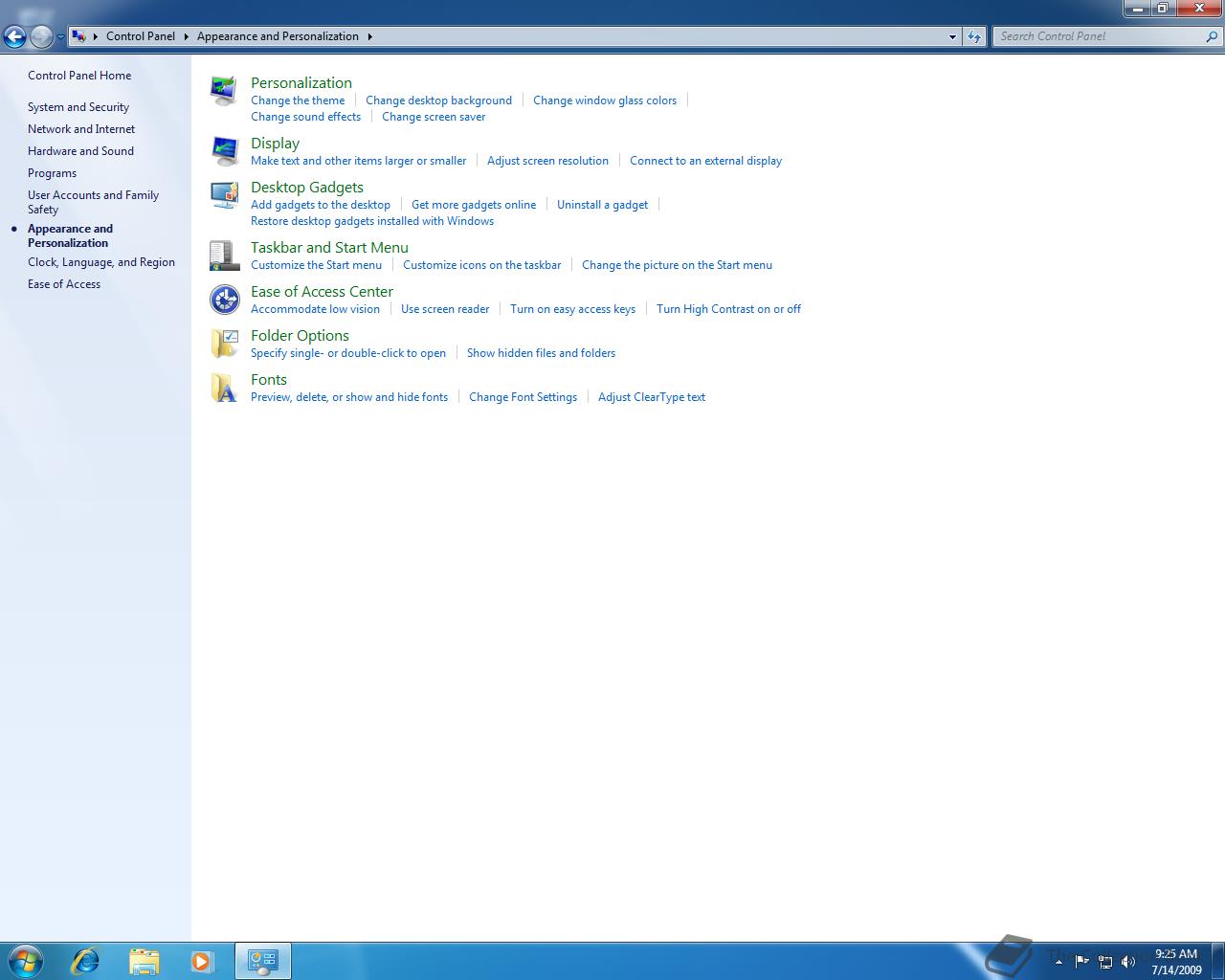Expand the arrow after Appearance and Personalization breadcrumb
The image size is (1225, 980).
point(369,36)
